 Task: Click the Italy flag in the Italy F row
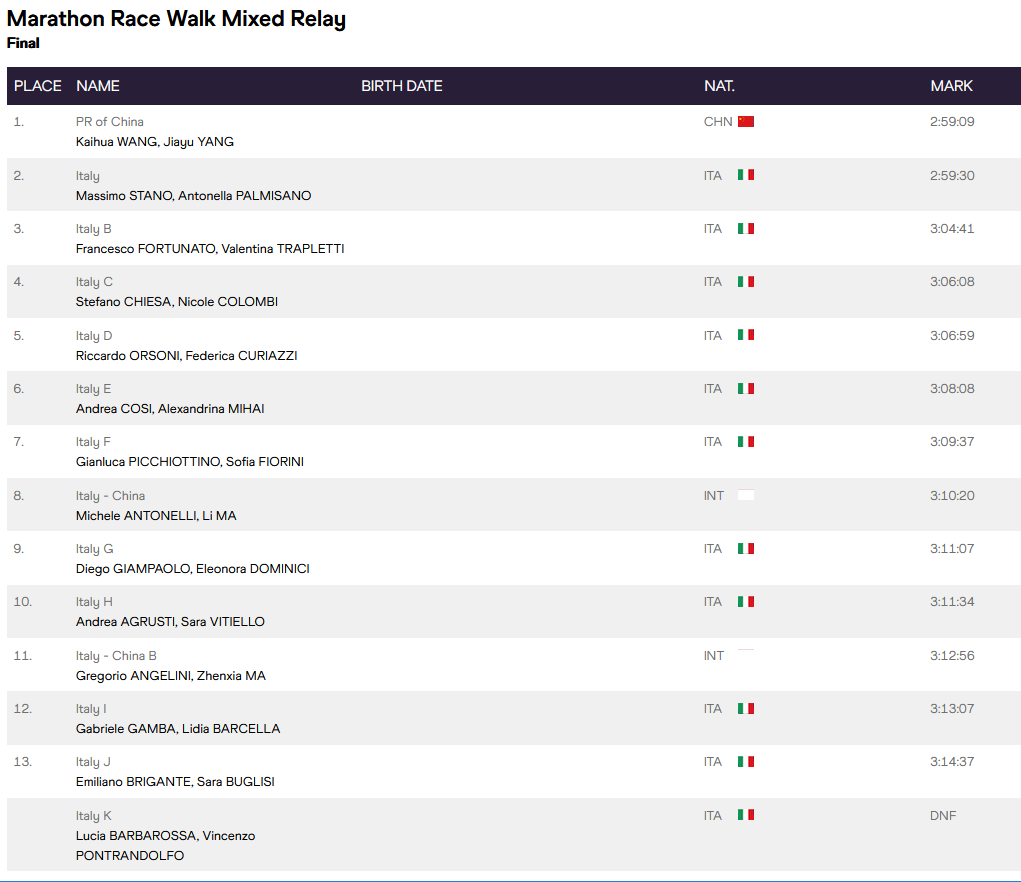[x=746, y=442]
